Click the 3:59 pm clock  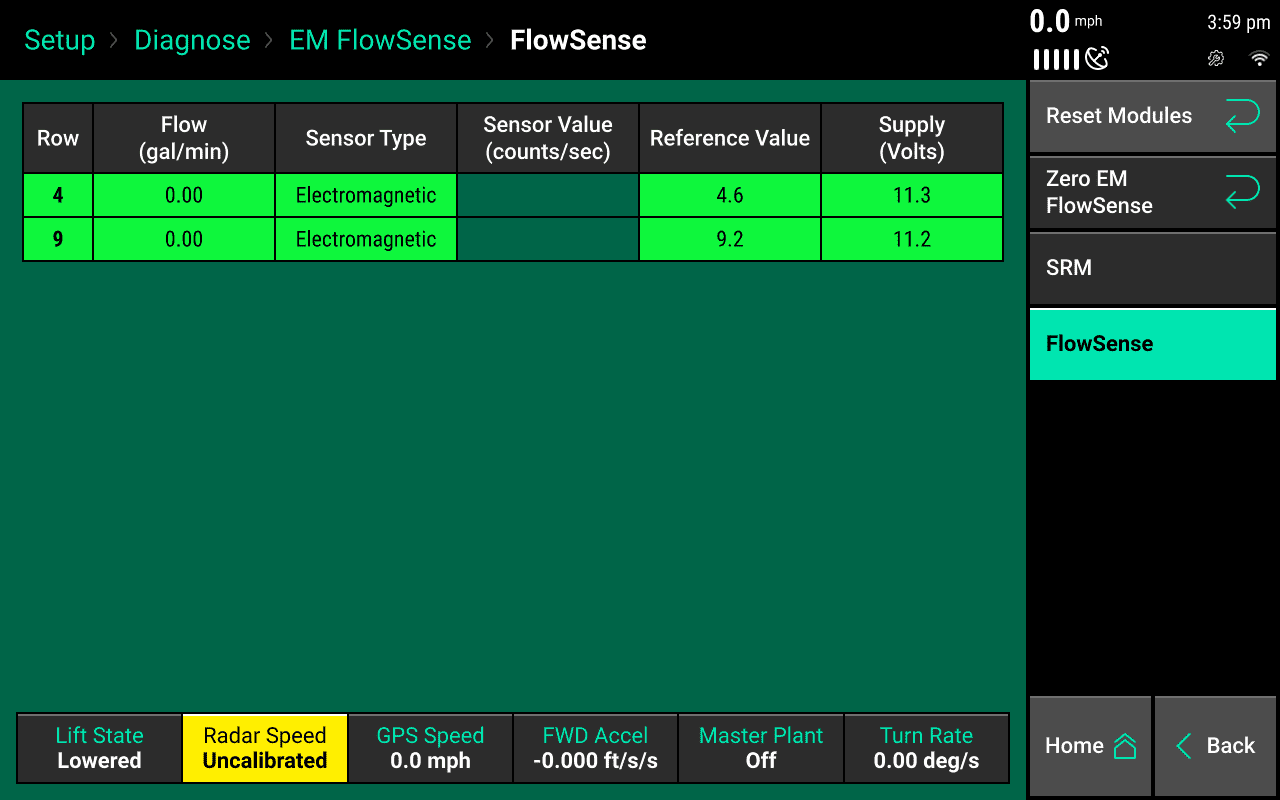(1238, 22)
